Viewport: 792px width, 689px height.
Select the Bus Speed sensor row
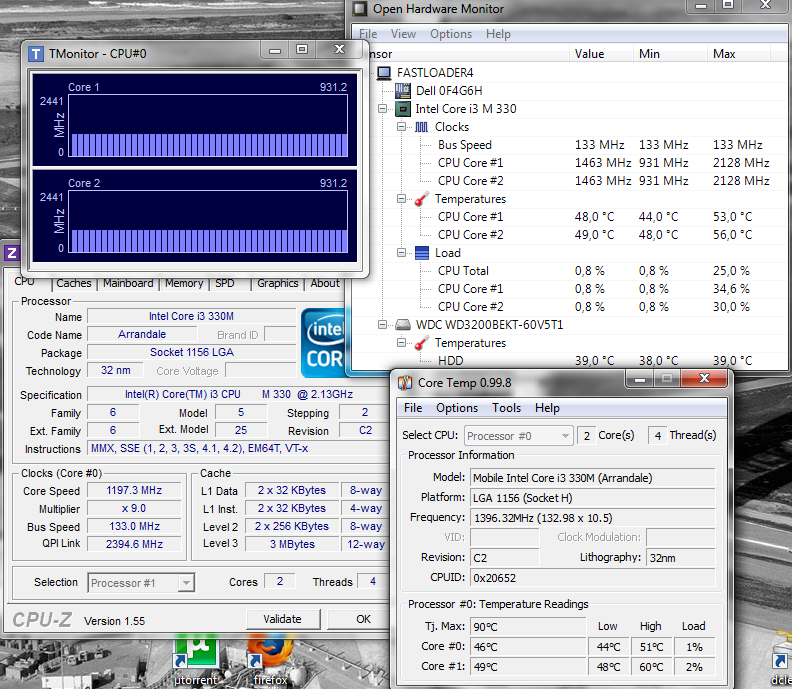(x=570, y=145)
